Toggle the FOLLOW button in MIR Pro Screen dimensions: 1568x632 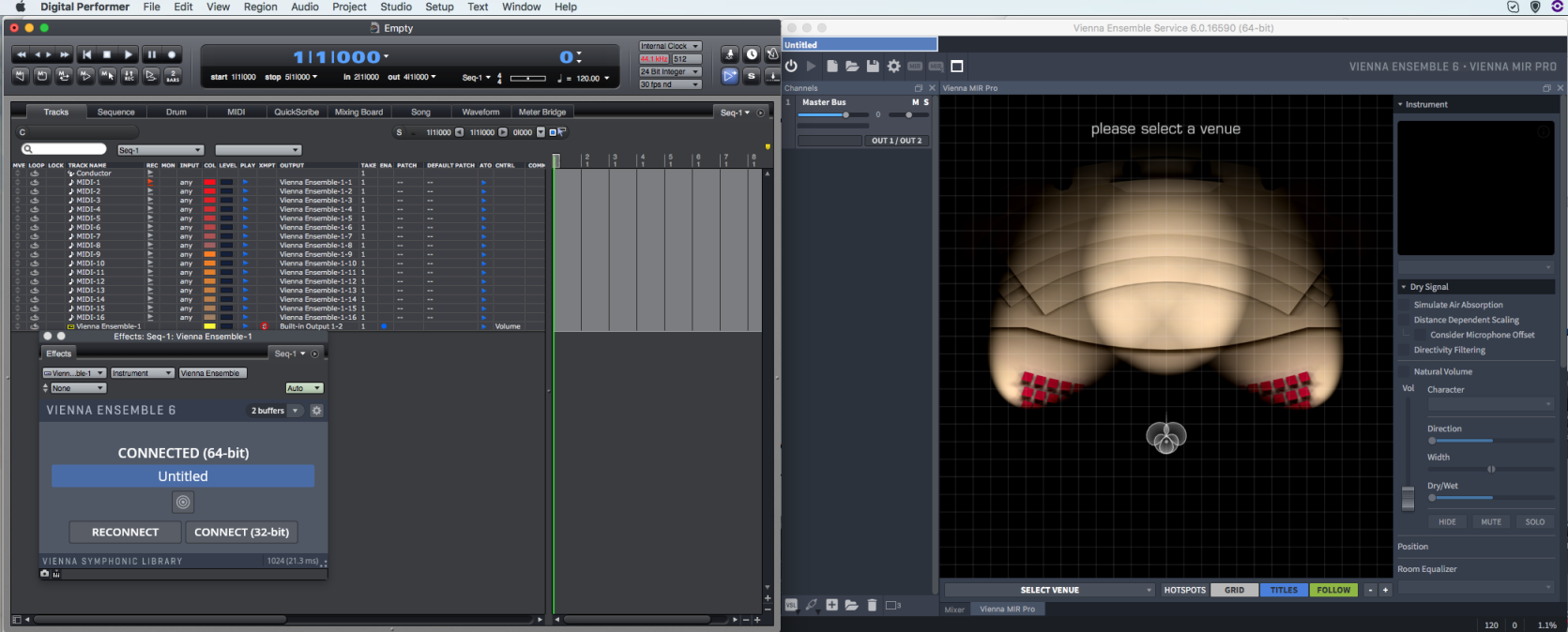tap(1333, 590)
